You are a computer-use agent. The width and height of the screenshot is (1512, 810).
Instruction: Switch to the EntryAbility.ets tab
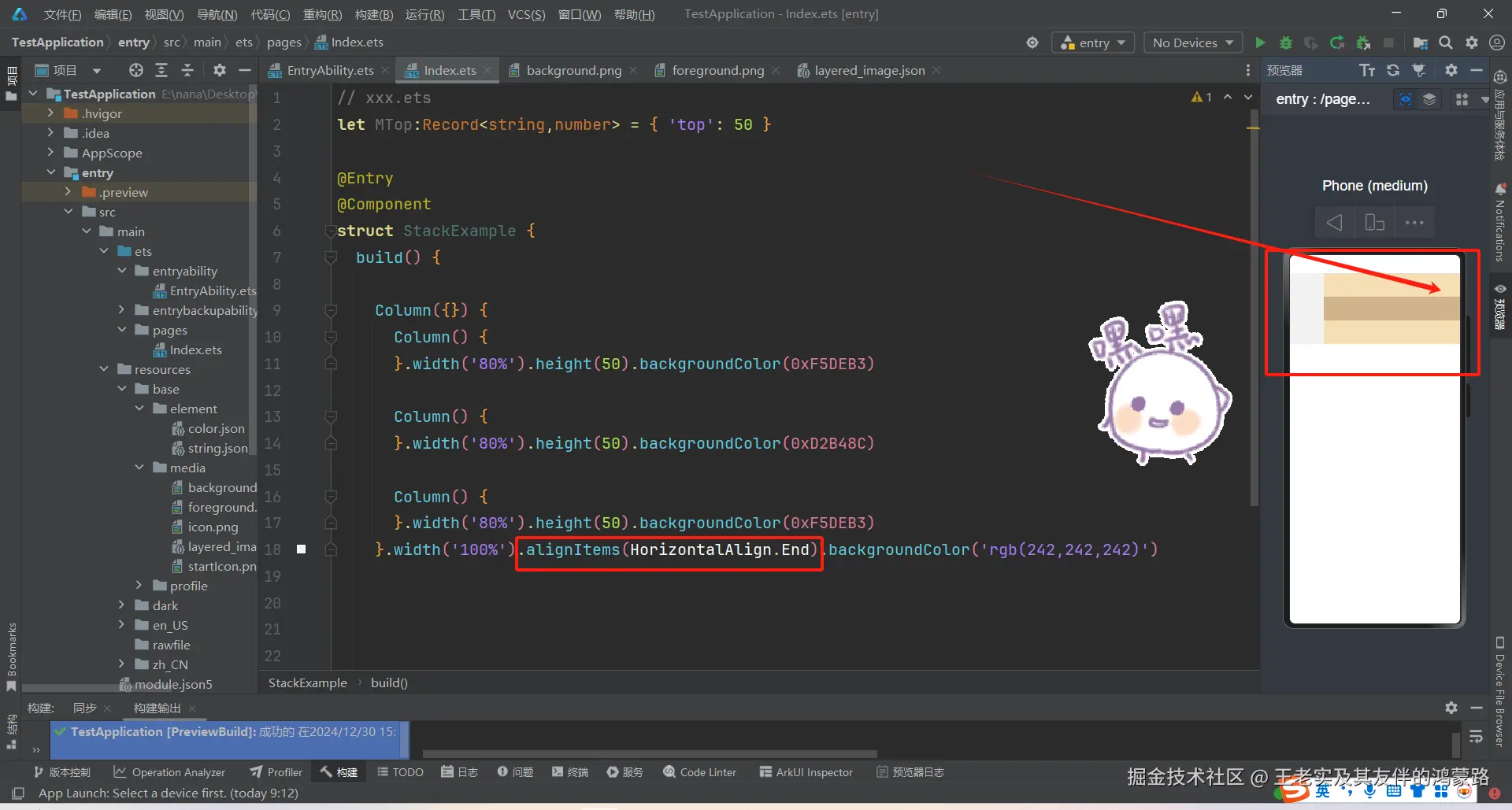(x=329, y=70)
